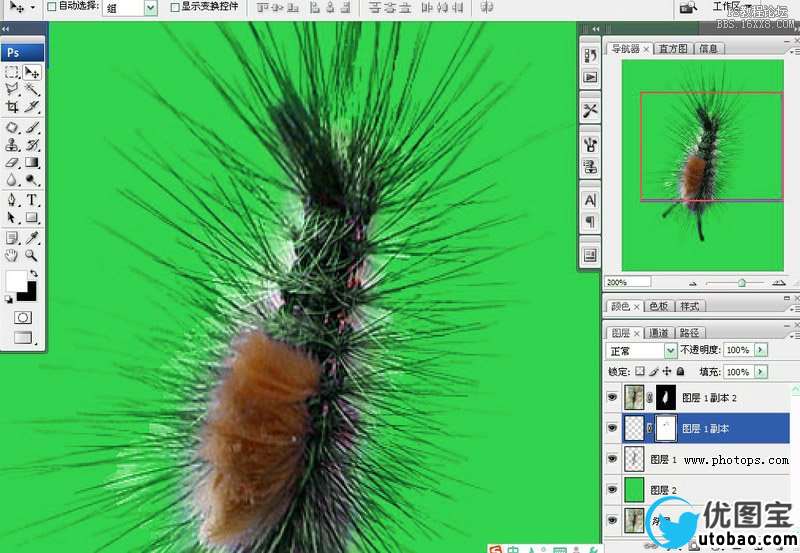
Task: Select the Move tool in toolbox
Action: click(32, 72)
